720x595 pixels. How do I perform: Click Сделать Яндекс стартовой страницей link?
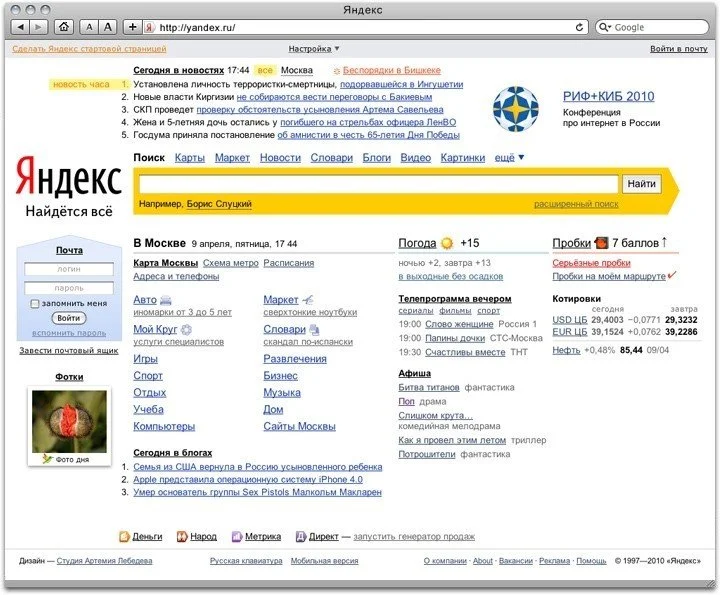click(x=89, y=49)
